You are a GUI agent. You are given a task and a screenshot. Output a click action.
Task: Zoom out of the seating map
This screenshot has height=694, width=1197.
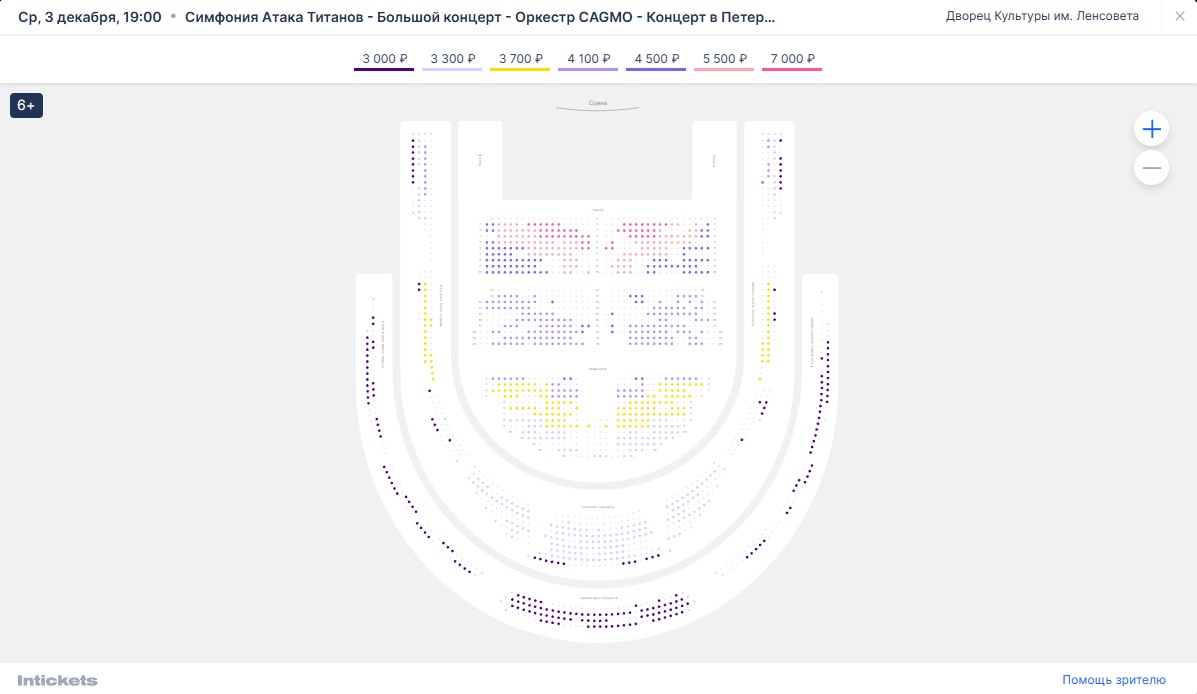pos(1151,168)
